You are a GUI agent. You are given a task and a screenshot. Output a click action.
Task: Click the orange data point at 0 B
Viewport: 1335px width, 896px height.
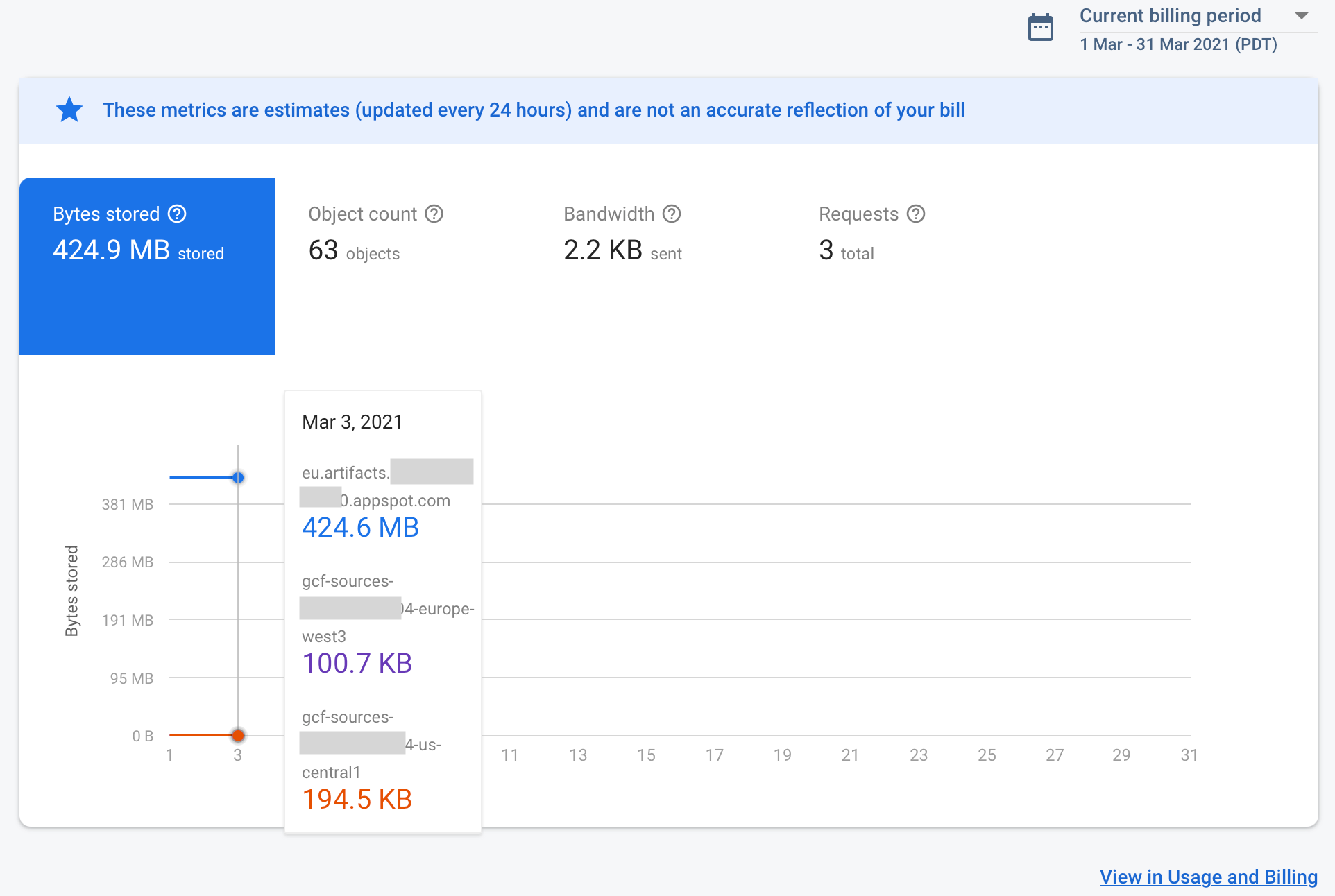point(238,735)
